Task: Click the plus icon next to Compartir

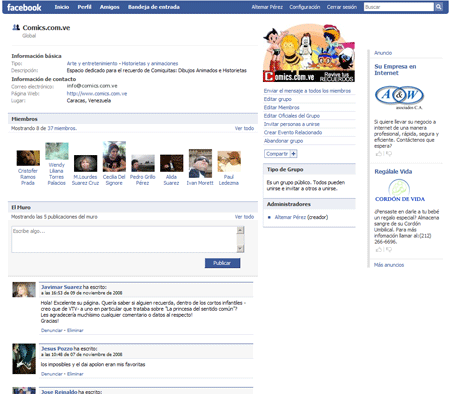Action: click(x=293, y=154)
